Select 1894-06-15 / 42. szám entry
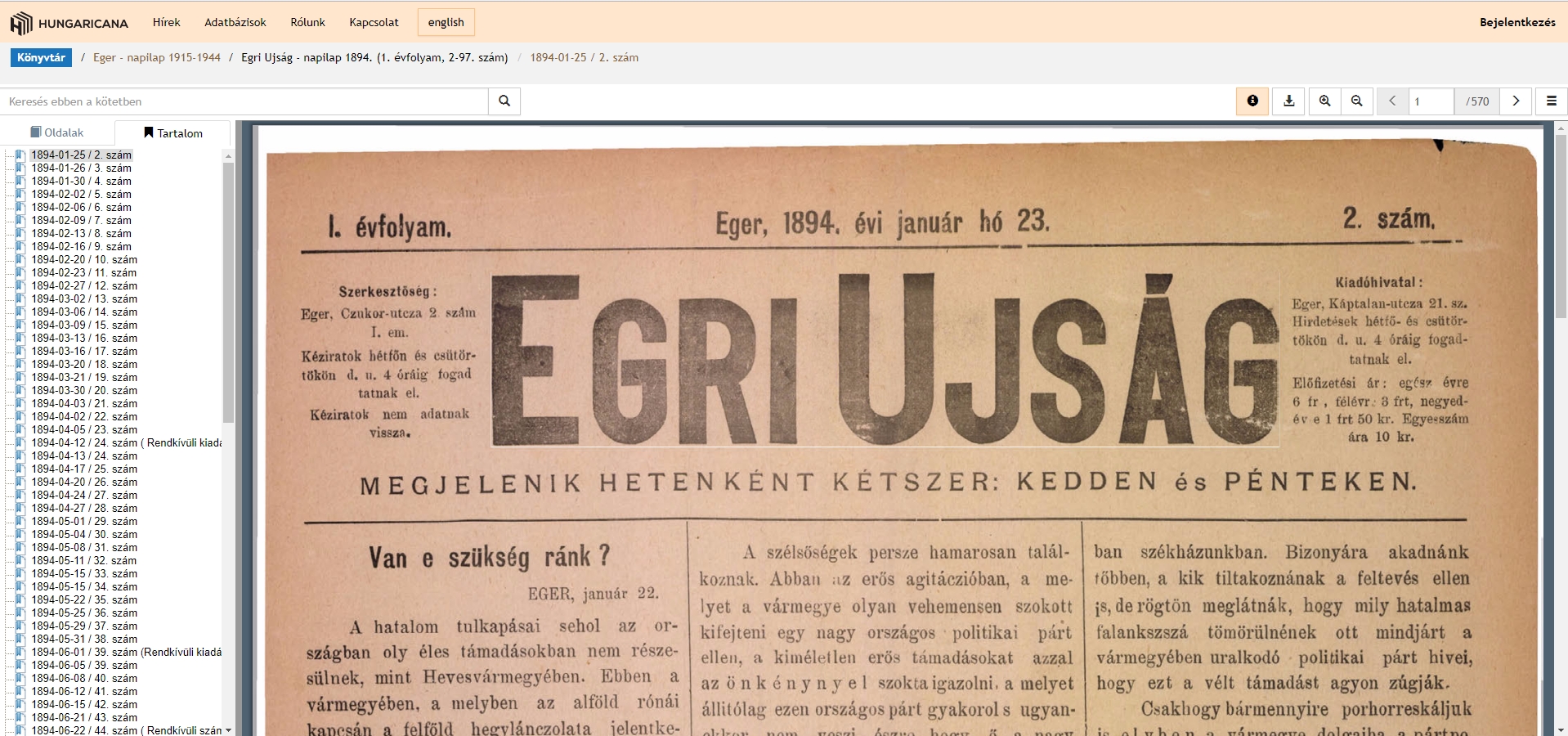This screenshot has width=1568, height=736. click(x=84, y=704)
